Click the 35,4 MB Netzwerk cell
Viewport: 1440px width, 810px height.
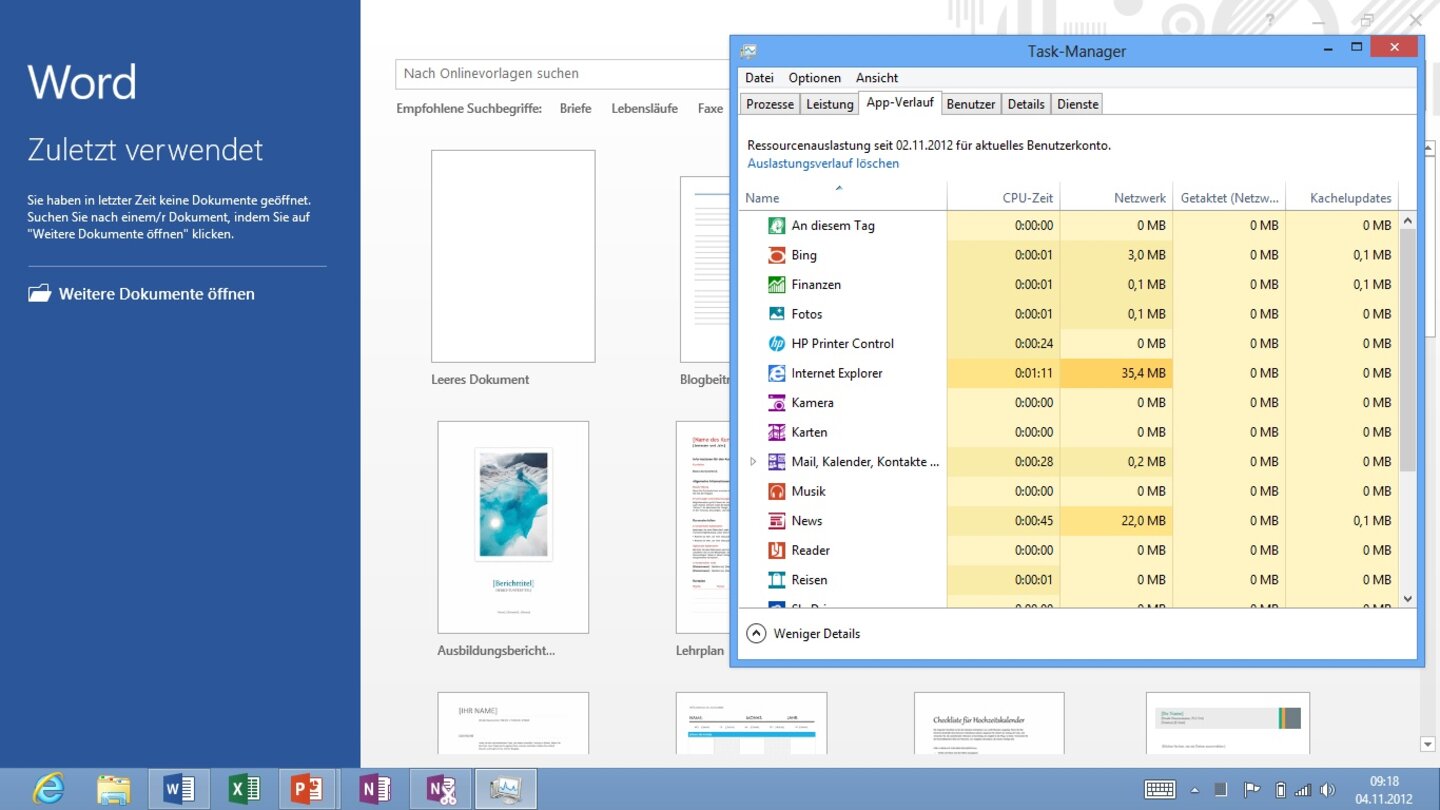[1116, 373]
